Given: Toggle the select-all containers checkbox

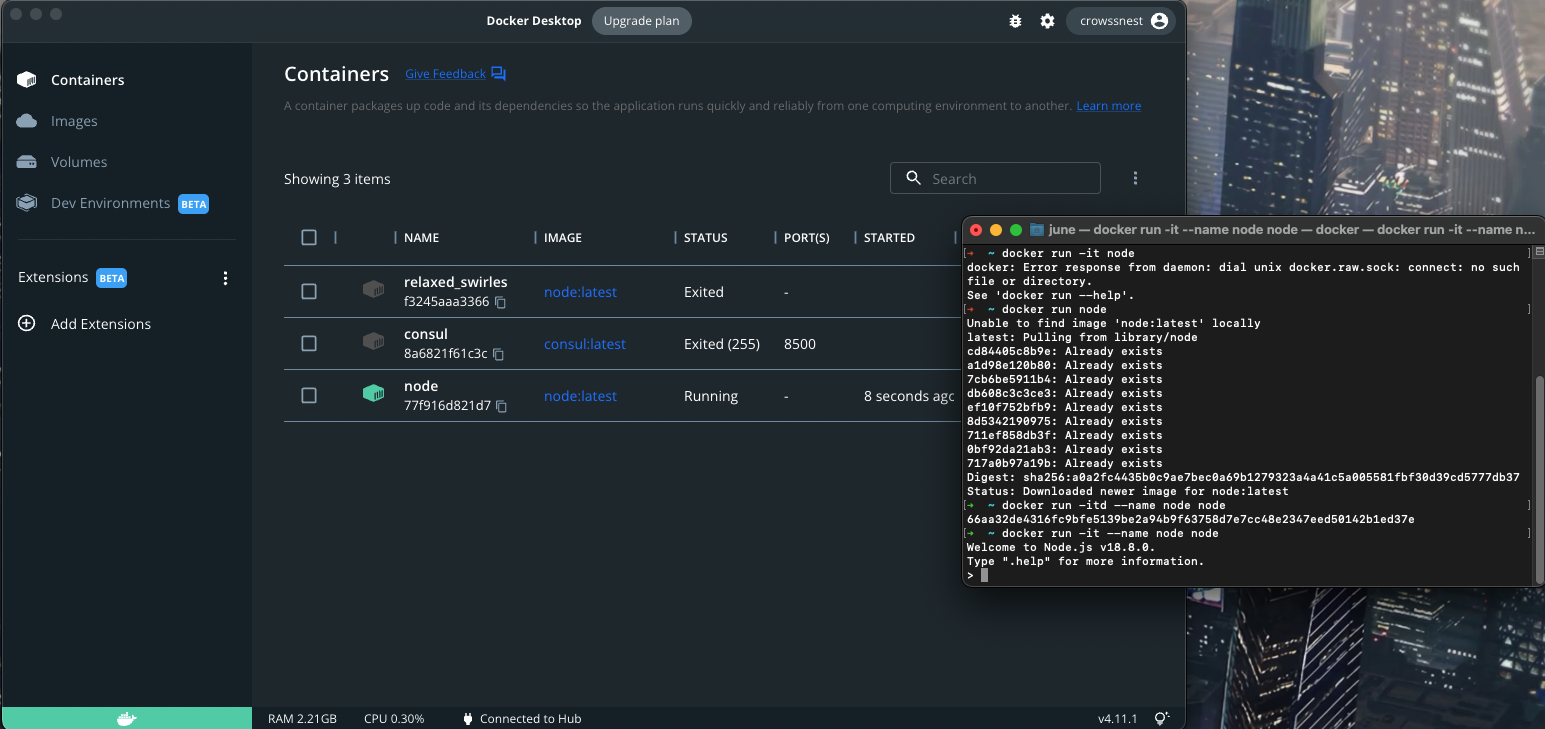Looking at the screenshot, I should point(309,238).
